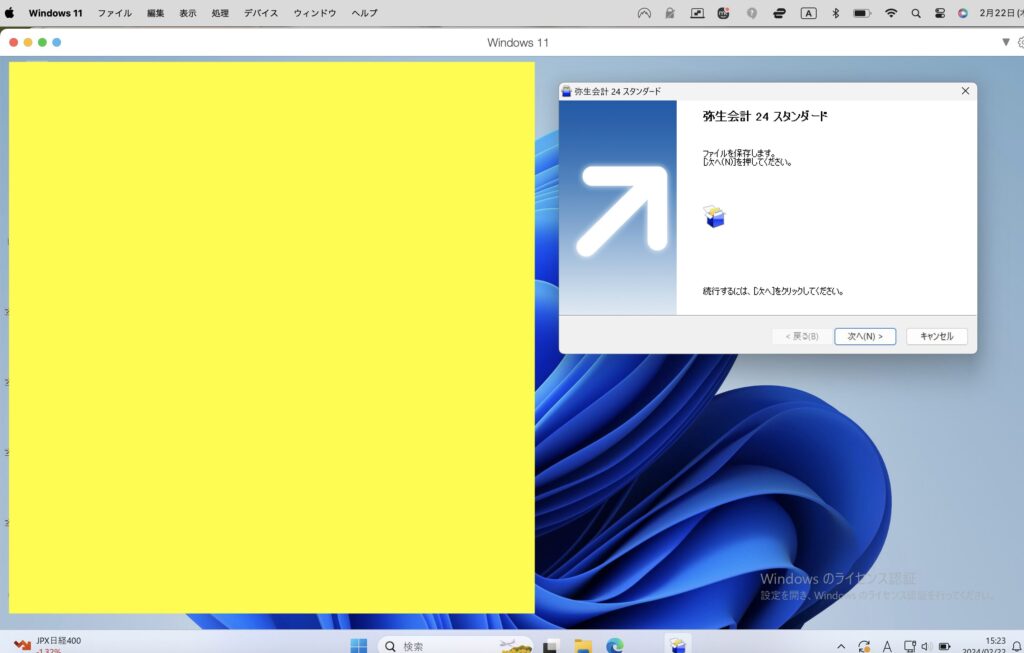This screenshot has width=1024, height=653.
Task: Click the IME A indicator in the system tray
Action: (887, 646)
